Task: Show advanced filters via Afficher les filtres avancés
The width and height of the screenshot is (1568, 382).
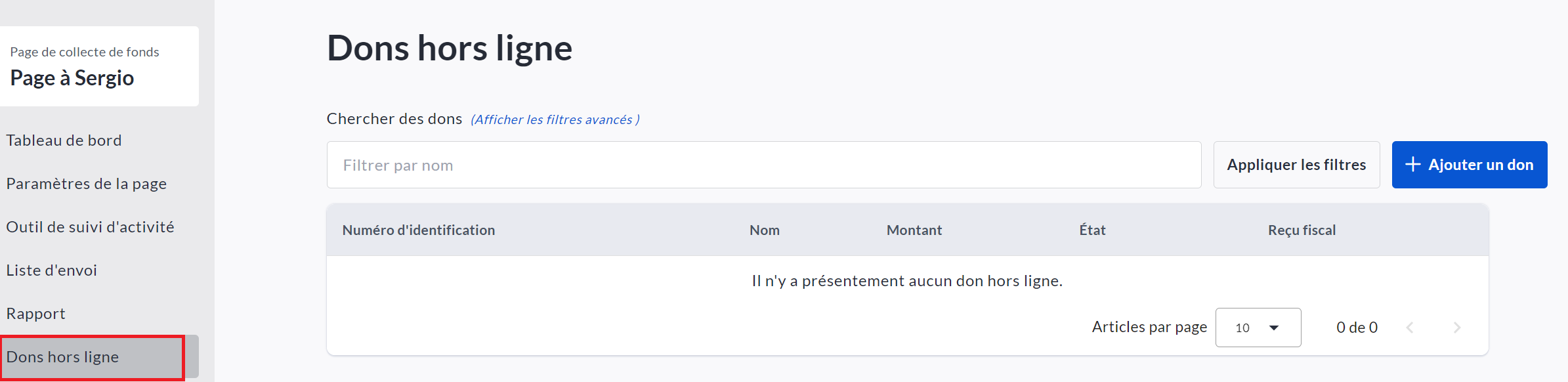Action: (x=555, y=119)
